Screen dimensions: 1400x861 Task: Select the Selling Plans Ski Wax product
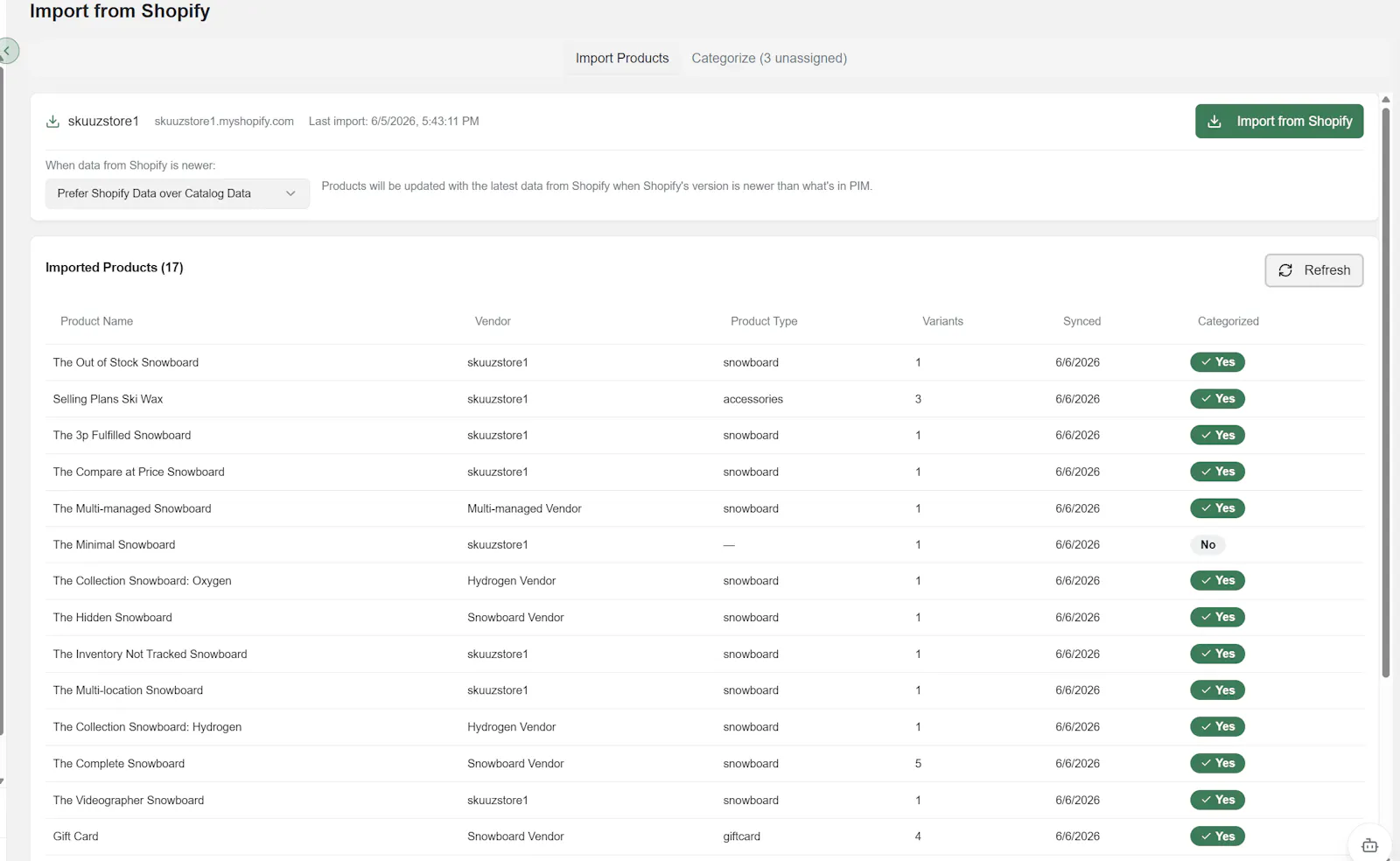click(x=108, y=399)
